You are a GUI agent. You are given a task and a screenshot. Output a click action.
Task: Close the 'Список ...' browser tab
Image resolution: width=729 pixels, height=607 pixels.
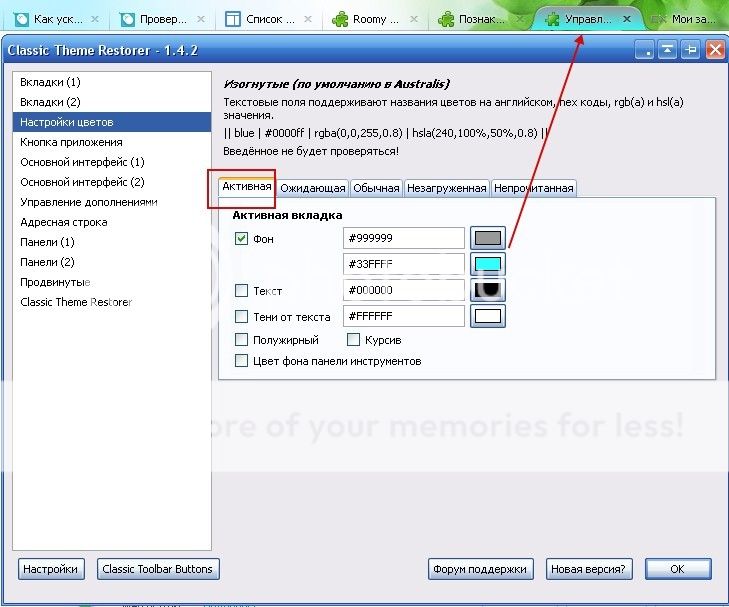coord(308,19)
